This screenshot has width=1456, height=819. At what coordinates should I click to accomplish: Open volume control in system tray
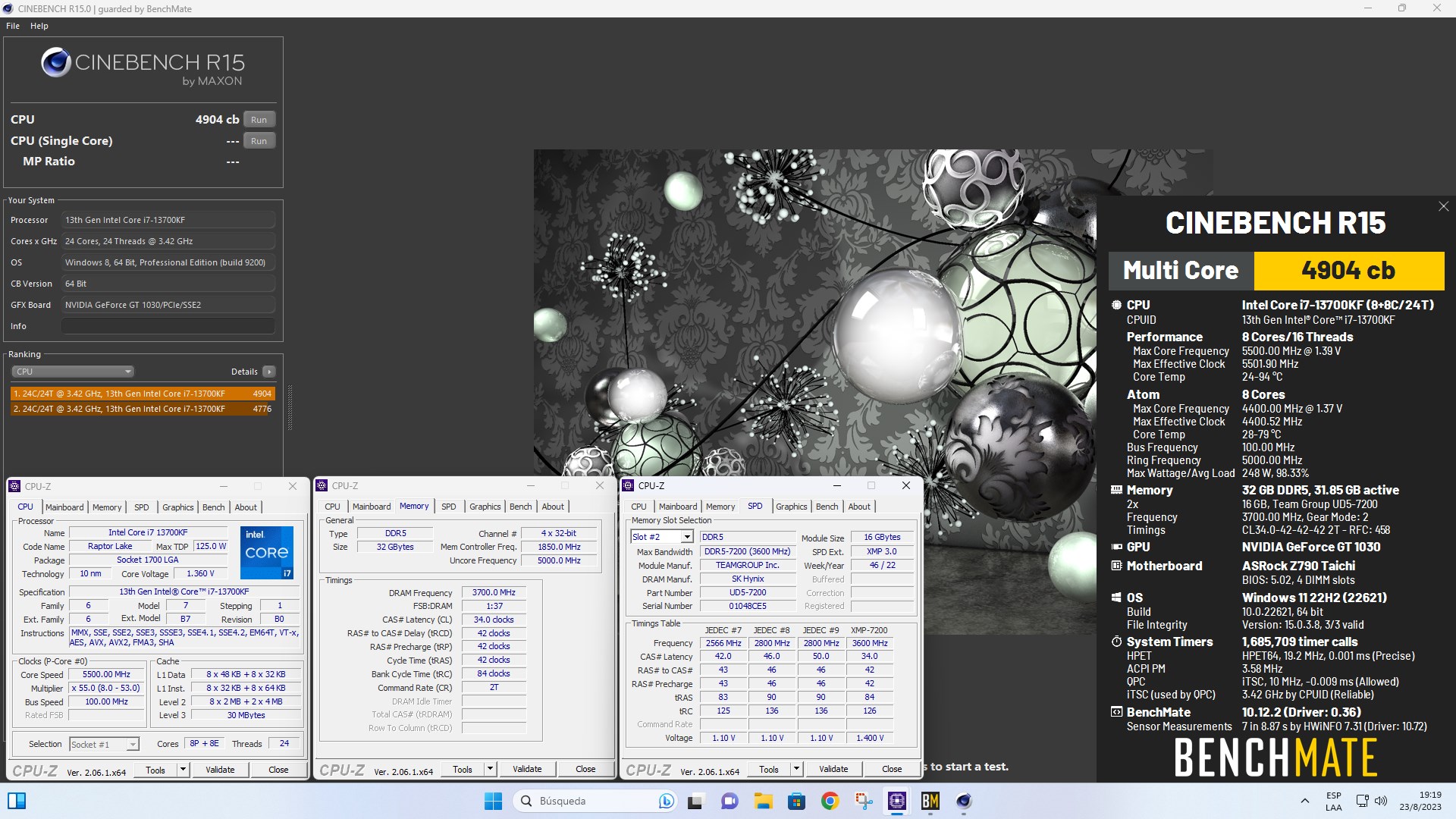pyautogui.click(x=1381, y=801)
